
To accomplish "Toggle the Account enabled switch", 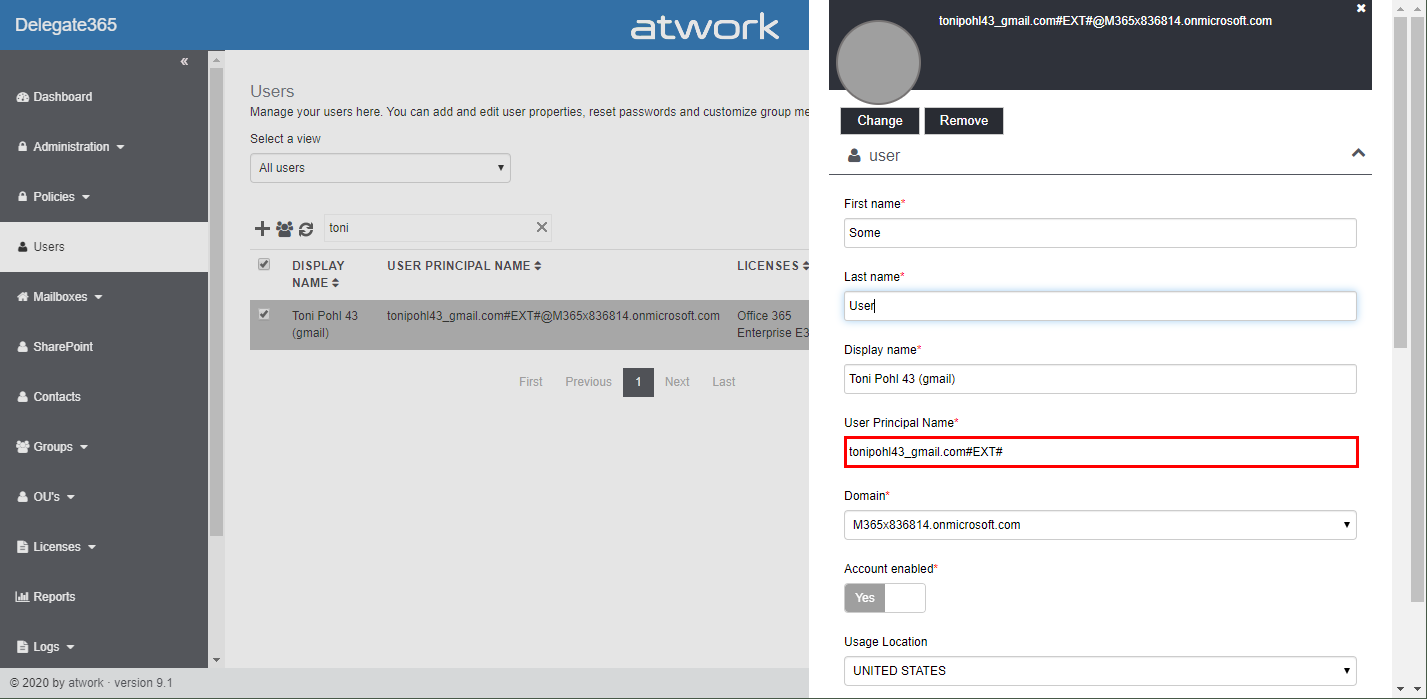I will (885, 598).
